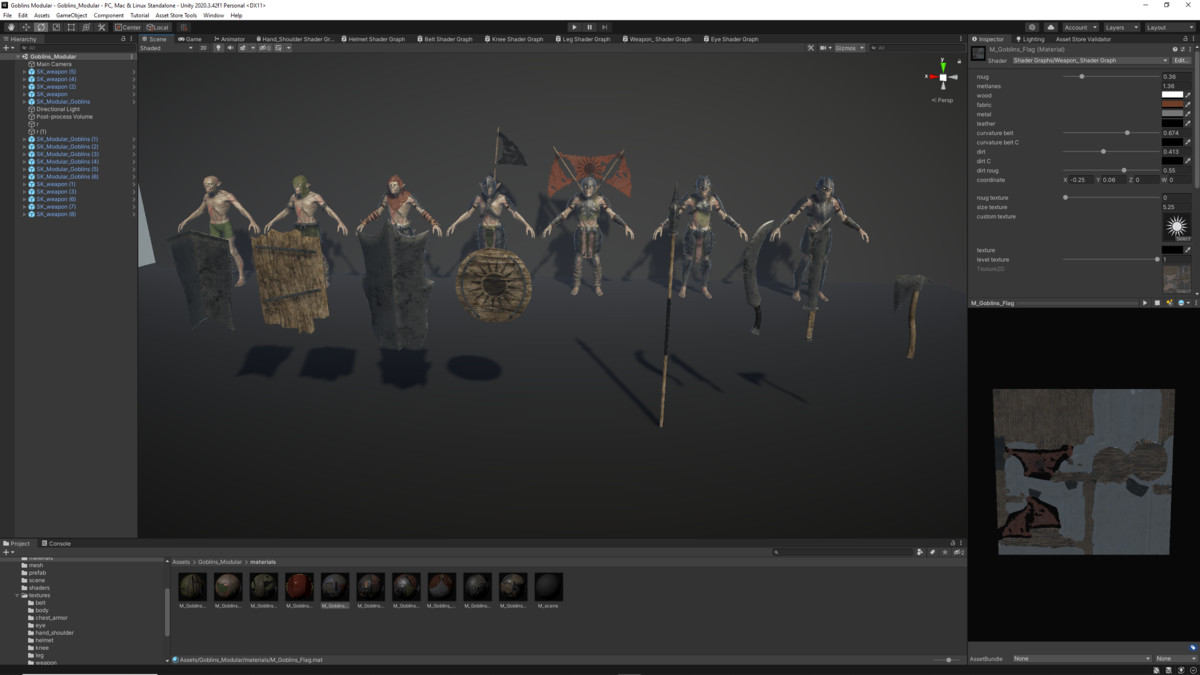The height and width of the screenshot is (675, 1200).
Task: Toggle pivot mode Center button
Action: point(128,27)
